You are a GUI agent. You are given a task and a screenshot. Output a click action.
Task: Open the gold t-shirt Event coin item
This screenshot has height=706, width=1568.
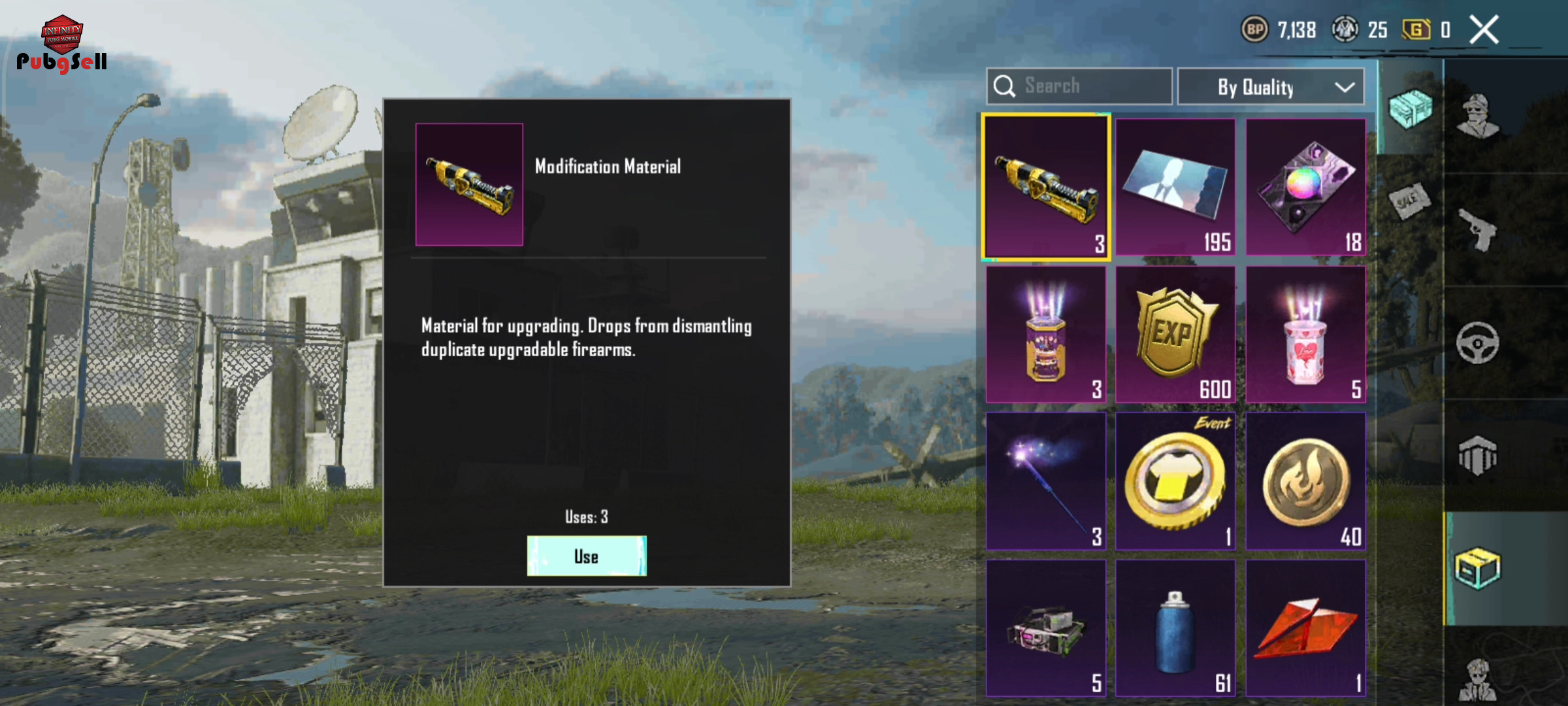point(1175,481)
